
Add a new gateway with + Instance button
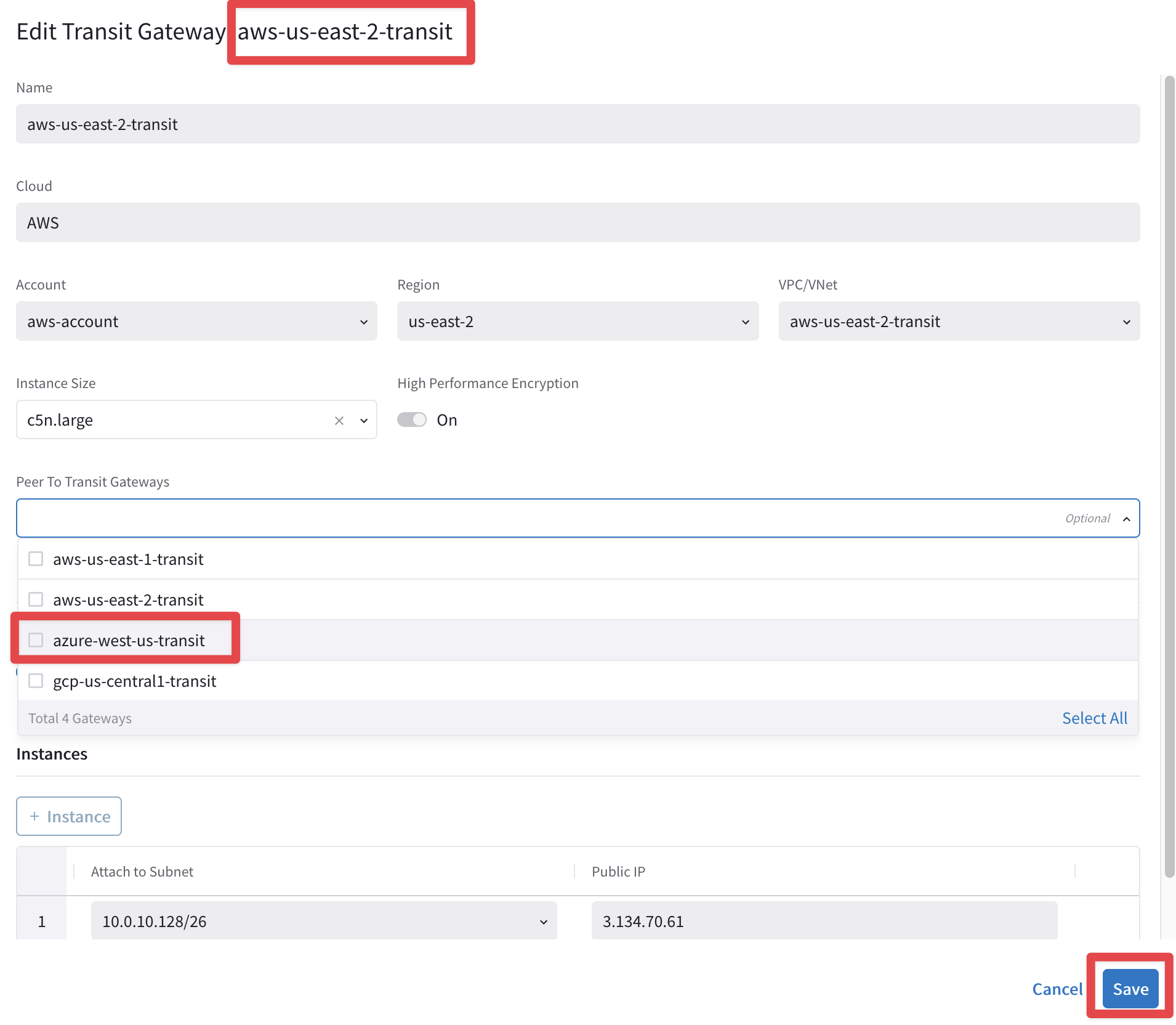click(x=69, y=816)
